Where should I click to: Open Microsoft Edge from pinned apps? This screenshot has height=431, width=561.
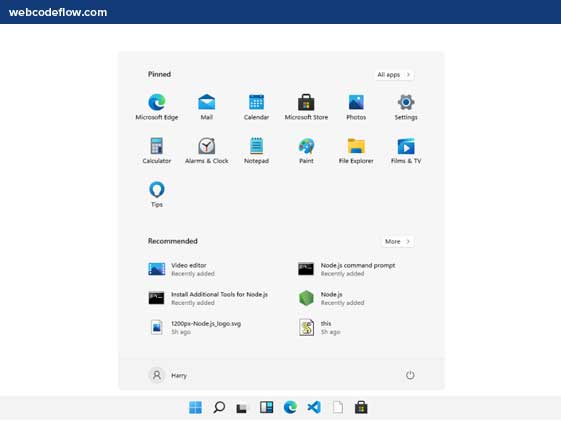coord(157,107)
